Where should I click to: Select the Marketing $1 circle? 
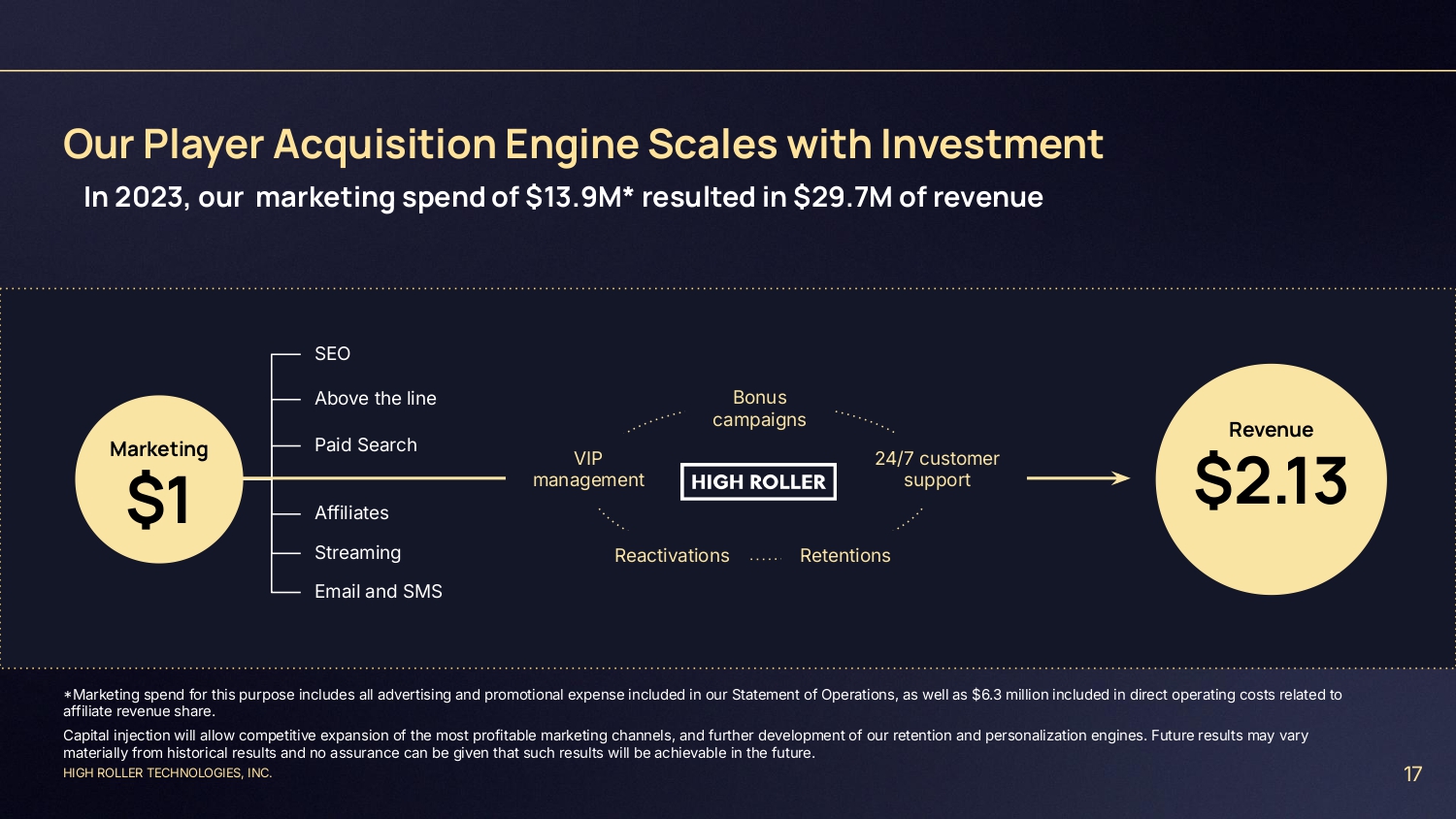coord(159,479)
